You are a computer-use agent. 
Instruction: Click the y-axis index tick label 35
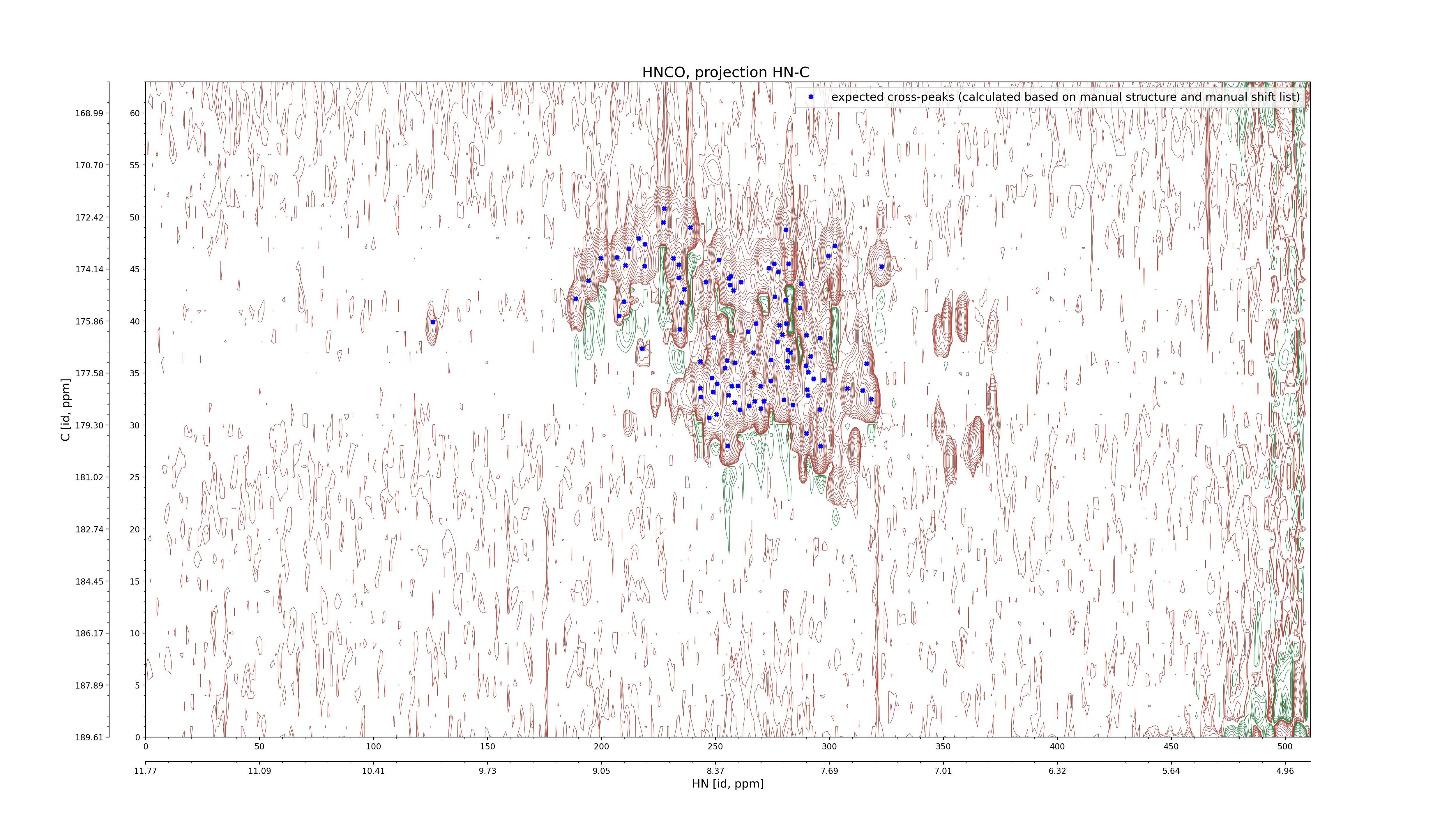(x=135, y=373)
